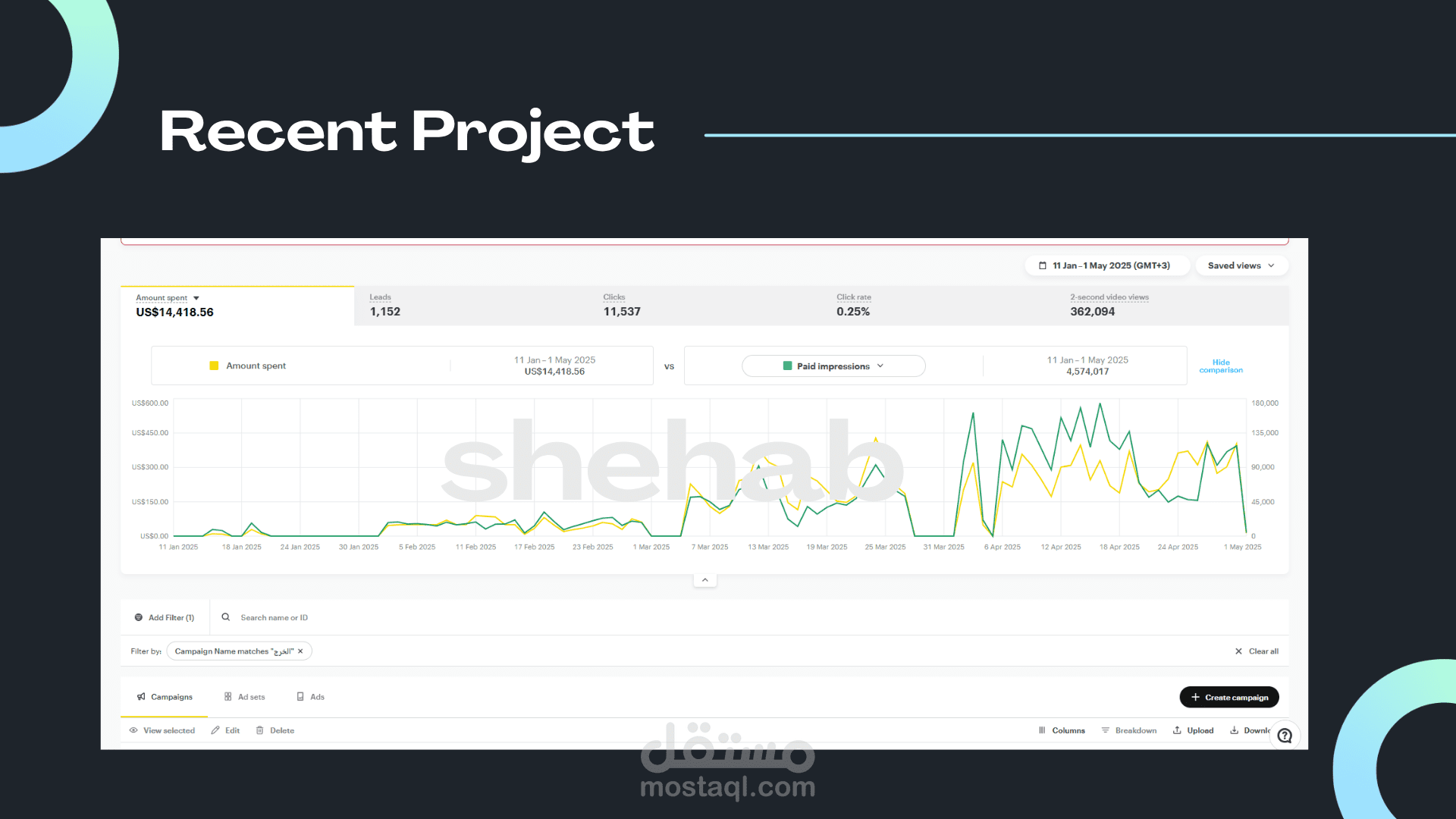Click the Delete trash icon

pos(259,730)
